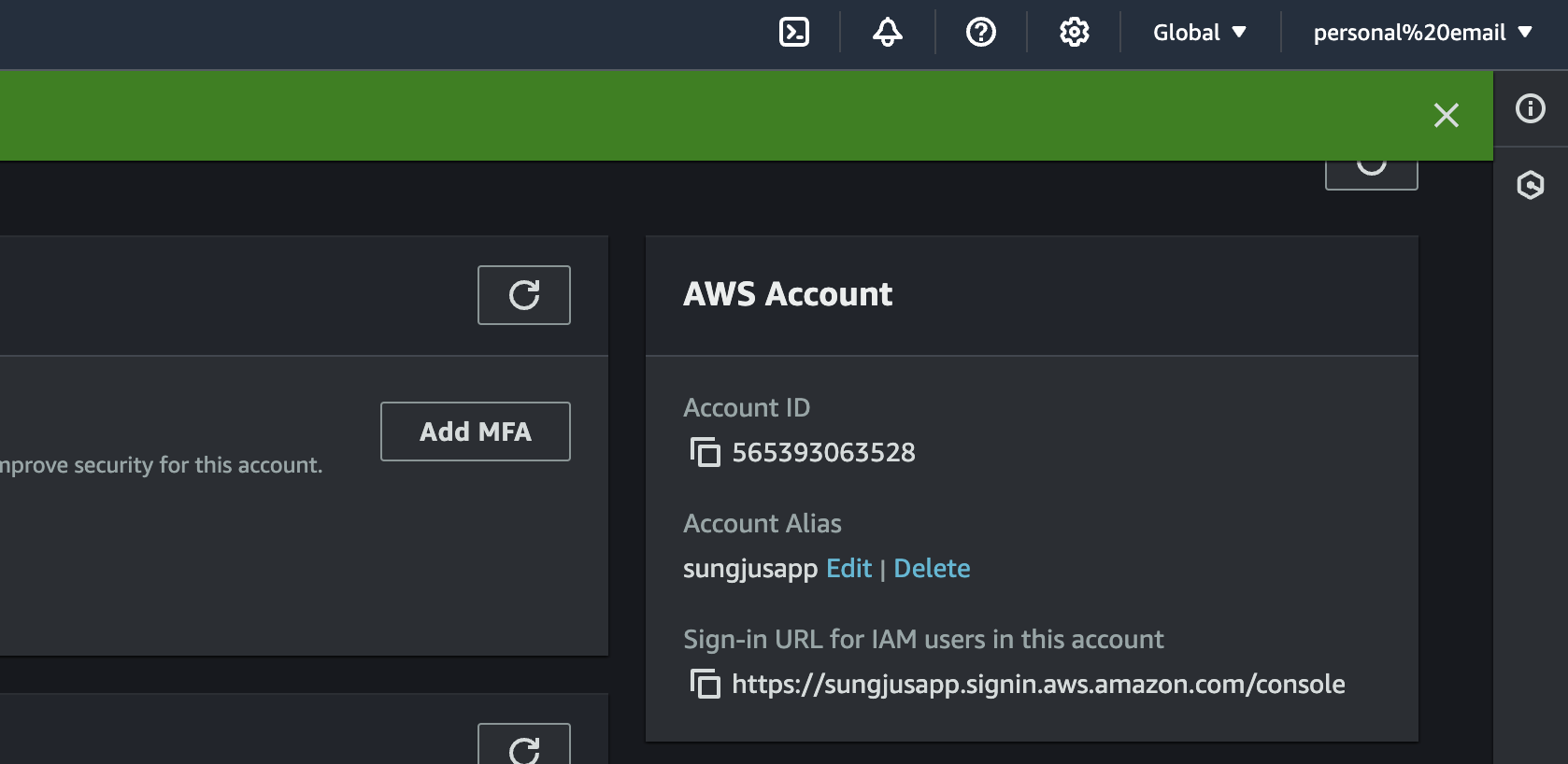Edit the account alias sungjusapp
The width and height of the screenshot is (1568, 764).
[848, 569]
